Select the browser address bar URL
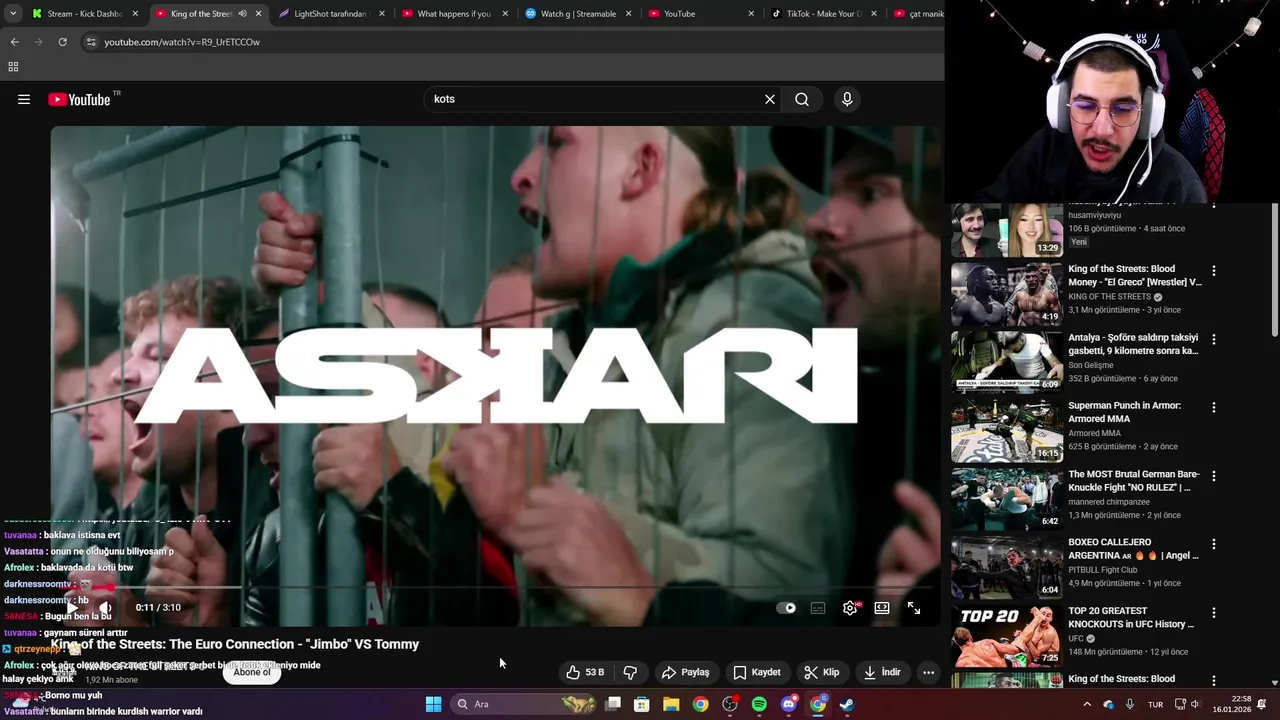Viewport: 1280px width, 720px height. pyautogui.click(x=182, y=42)
